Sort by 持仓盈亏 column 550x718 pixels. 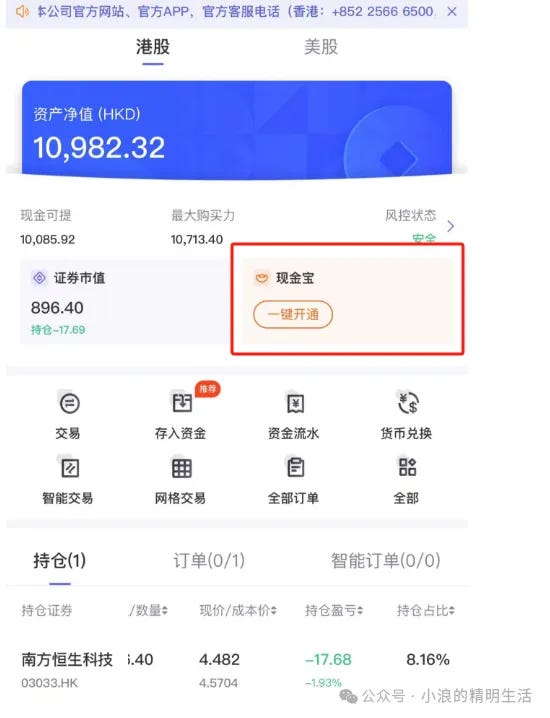pos(334,610)
